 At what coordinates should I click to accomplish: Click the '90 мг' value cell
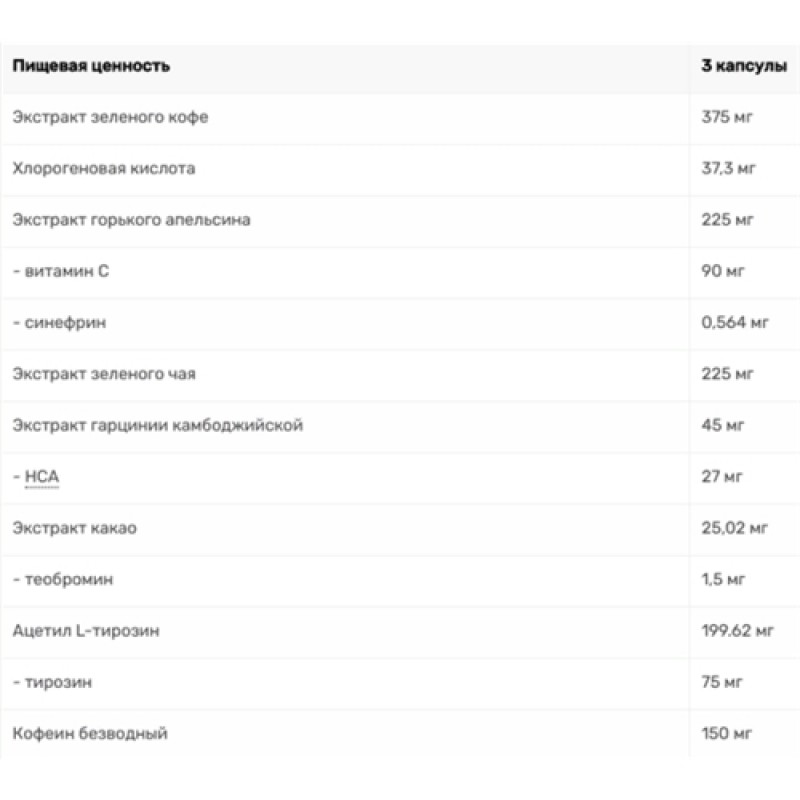pyautogui.click(x=723, y=272)
